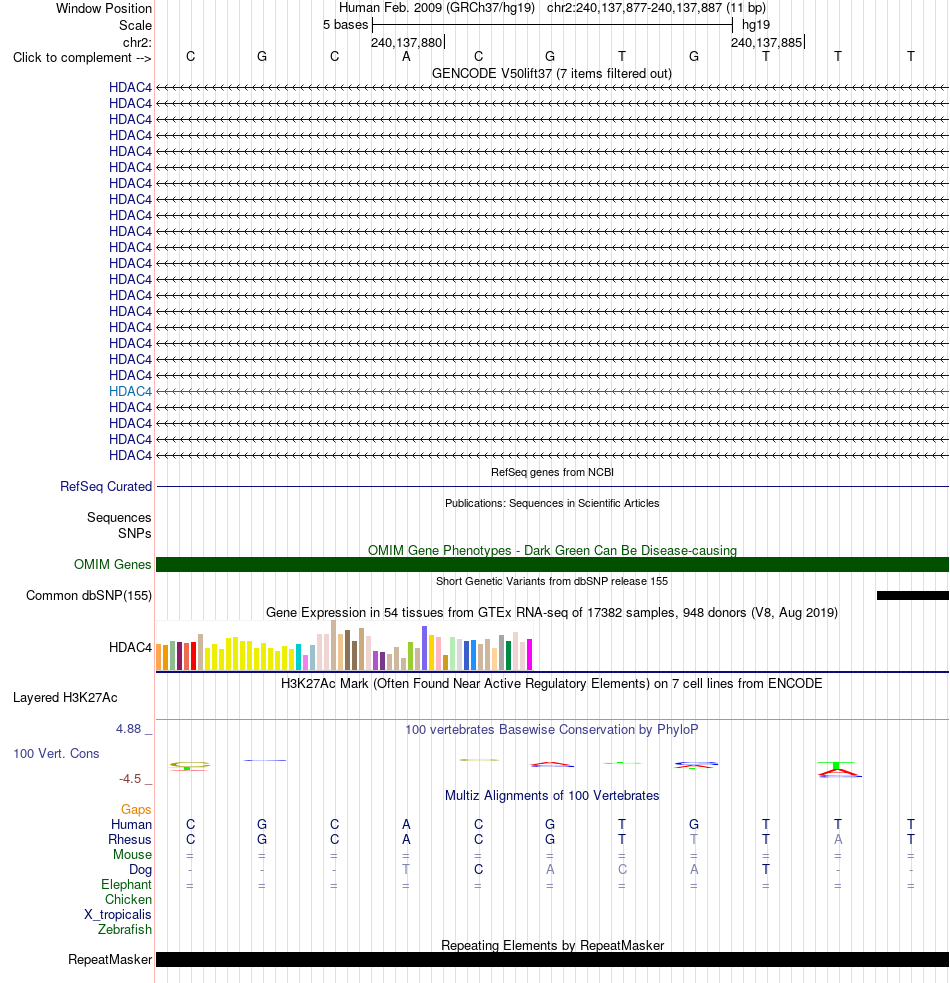Click the 'chr2:' ruler label
Viewport: 950px width, 983px height.
coord(137,43)
